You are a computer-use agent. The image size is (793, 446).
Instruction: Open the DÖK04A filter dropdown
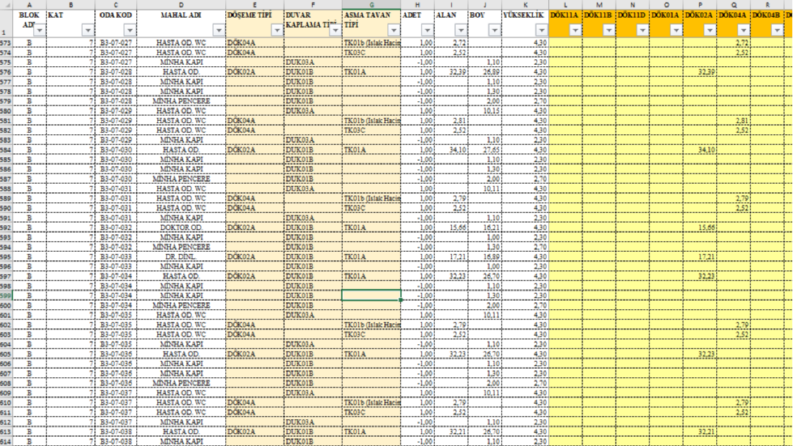(743, 31)
